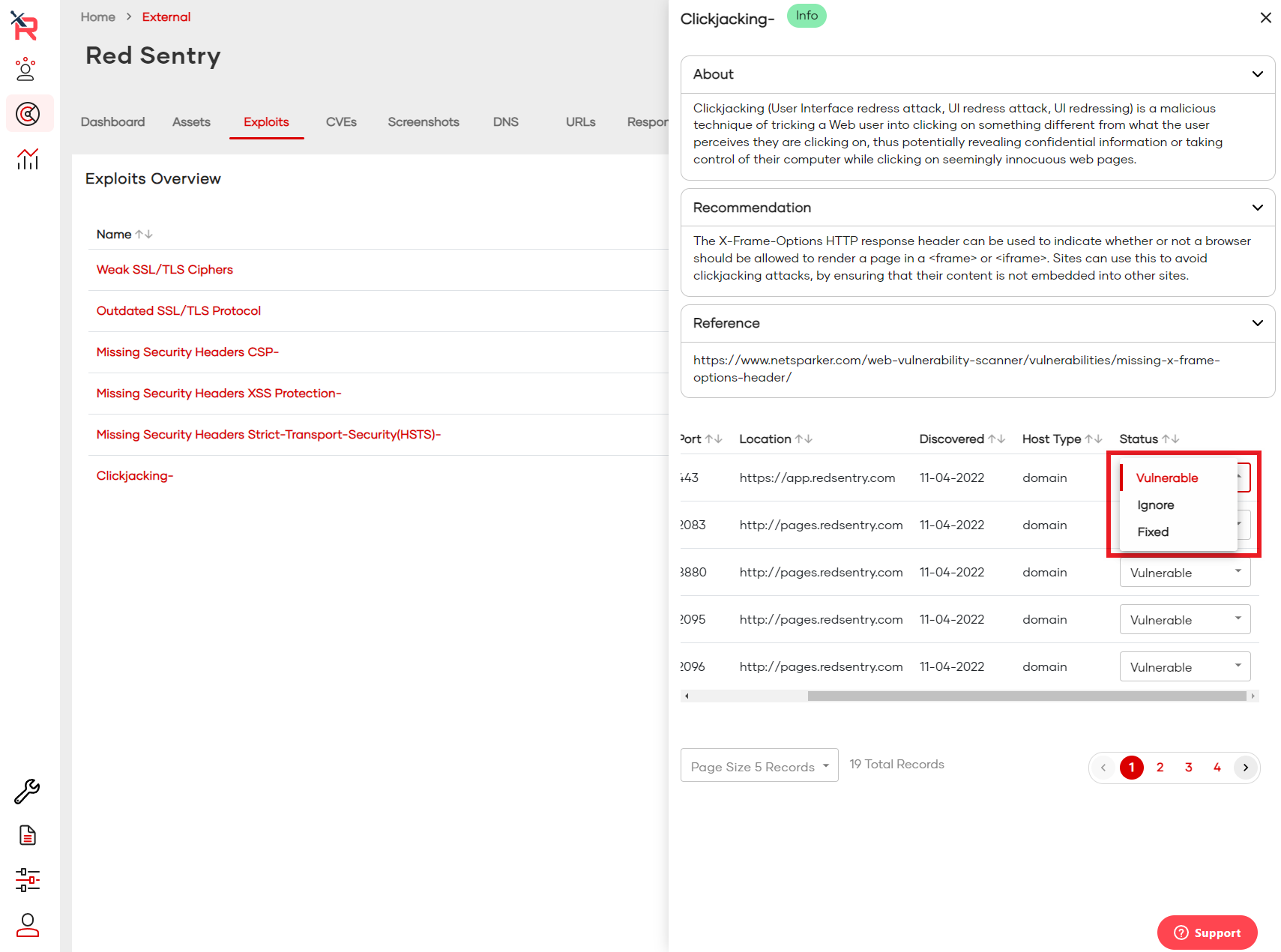Collapse the About section

pos(1258,74)
